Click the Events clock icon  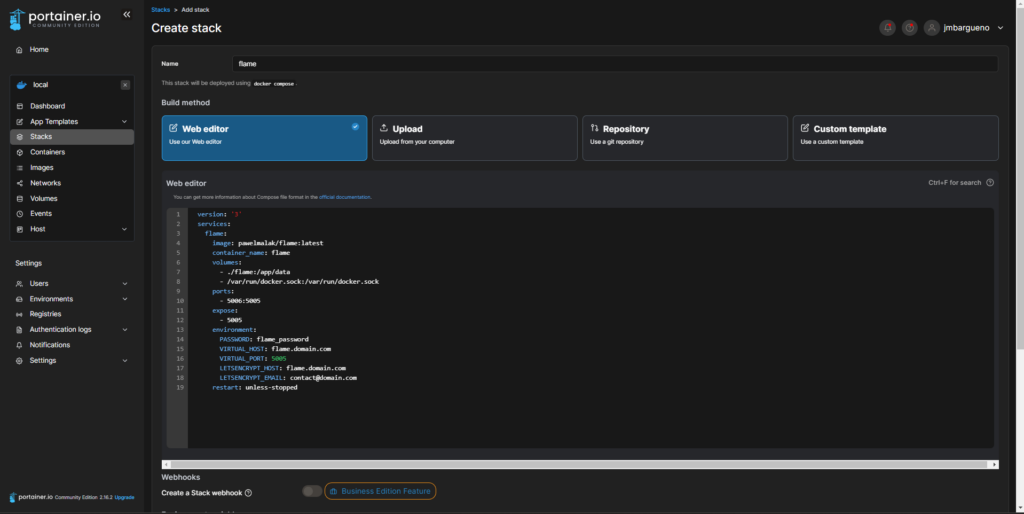click(x=20, y=214)
